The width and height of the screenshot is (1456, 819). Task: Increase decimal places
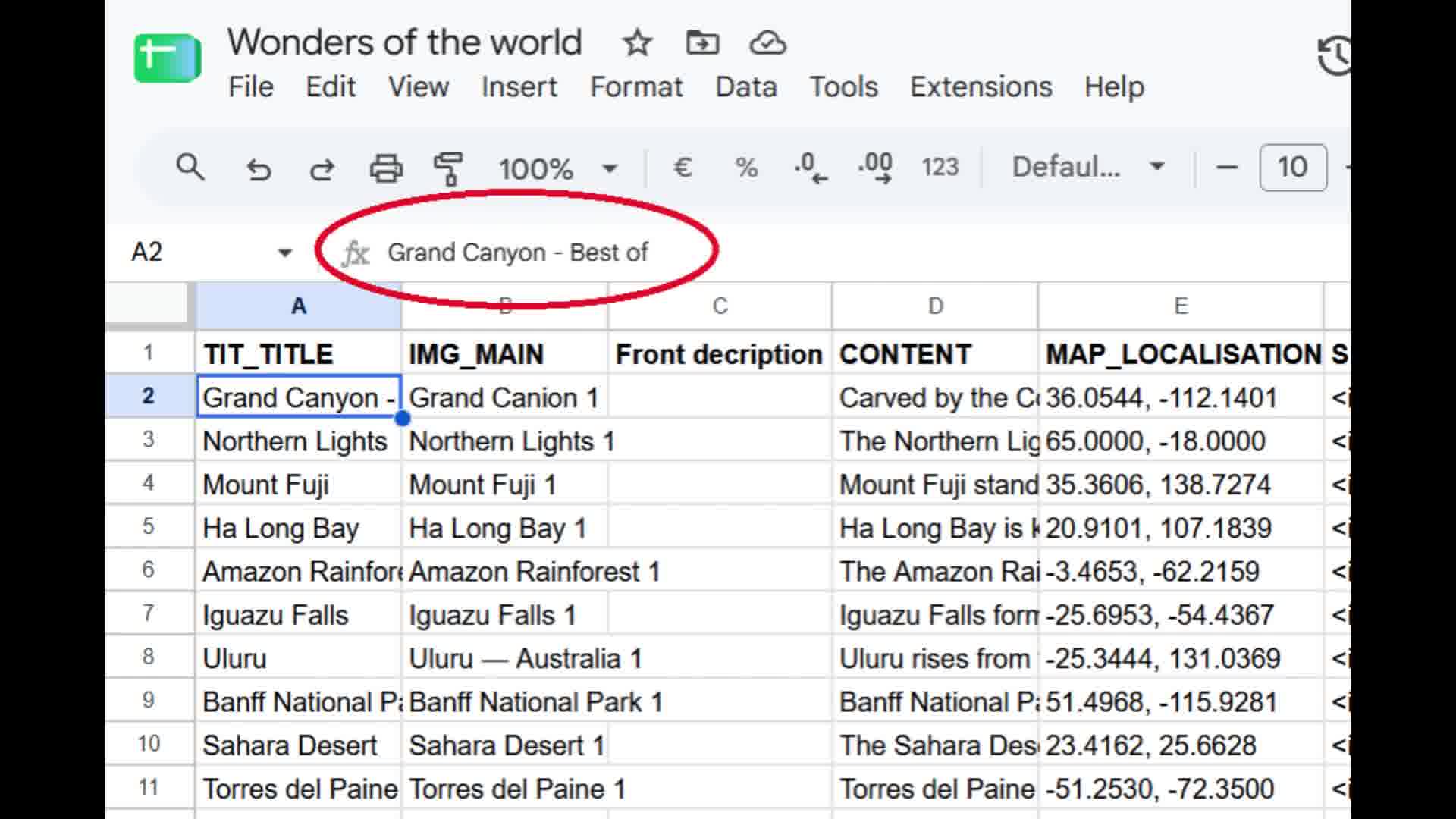point(875,168)
